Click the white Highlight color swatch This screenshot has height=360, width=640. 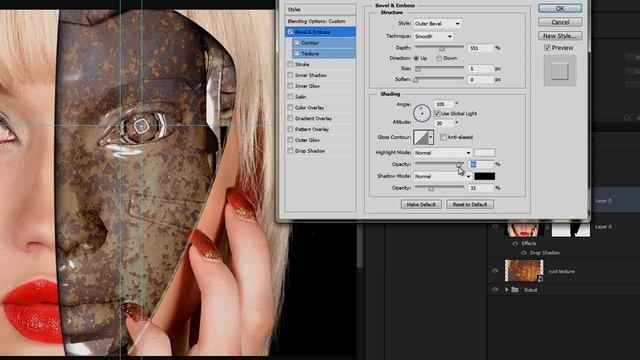click(x=484, y=153)
